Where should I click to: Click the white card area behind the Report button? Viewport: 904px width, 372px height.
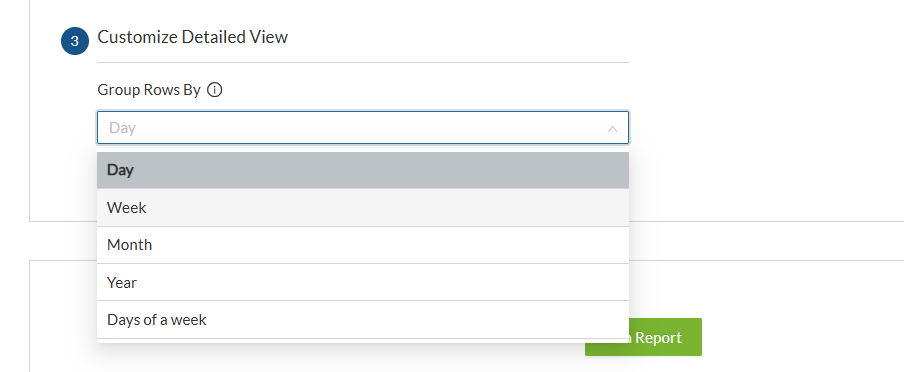point(803,316)
